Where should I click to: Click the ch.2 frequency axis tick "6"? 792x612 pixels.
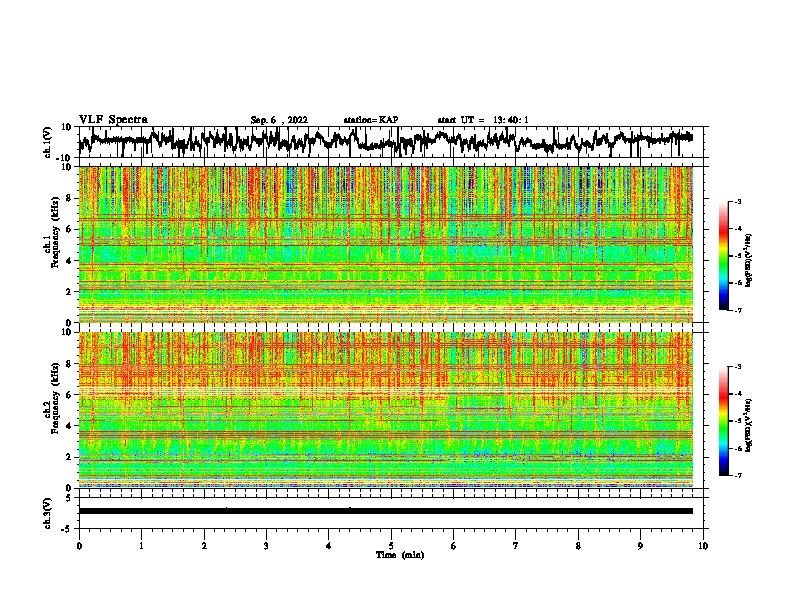point(69,395)
